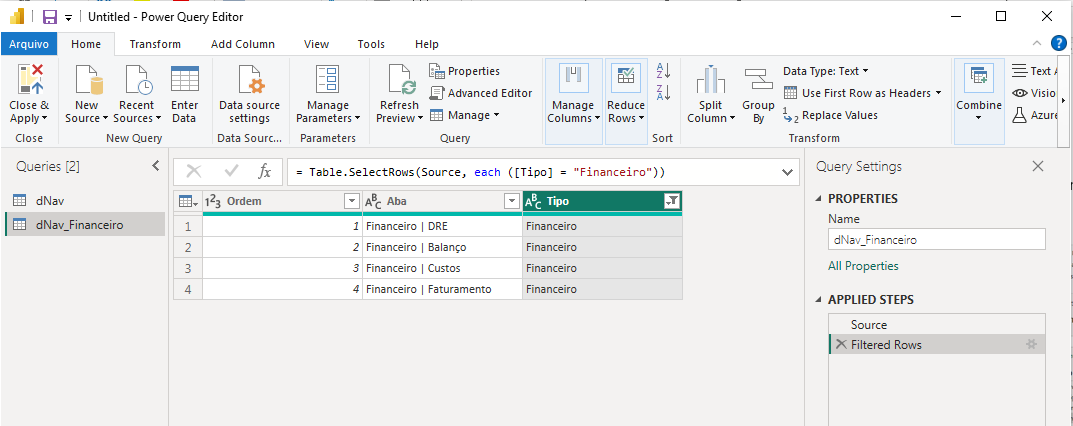Save using the title bar disk icon

(x=48, y=17)
